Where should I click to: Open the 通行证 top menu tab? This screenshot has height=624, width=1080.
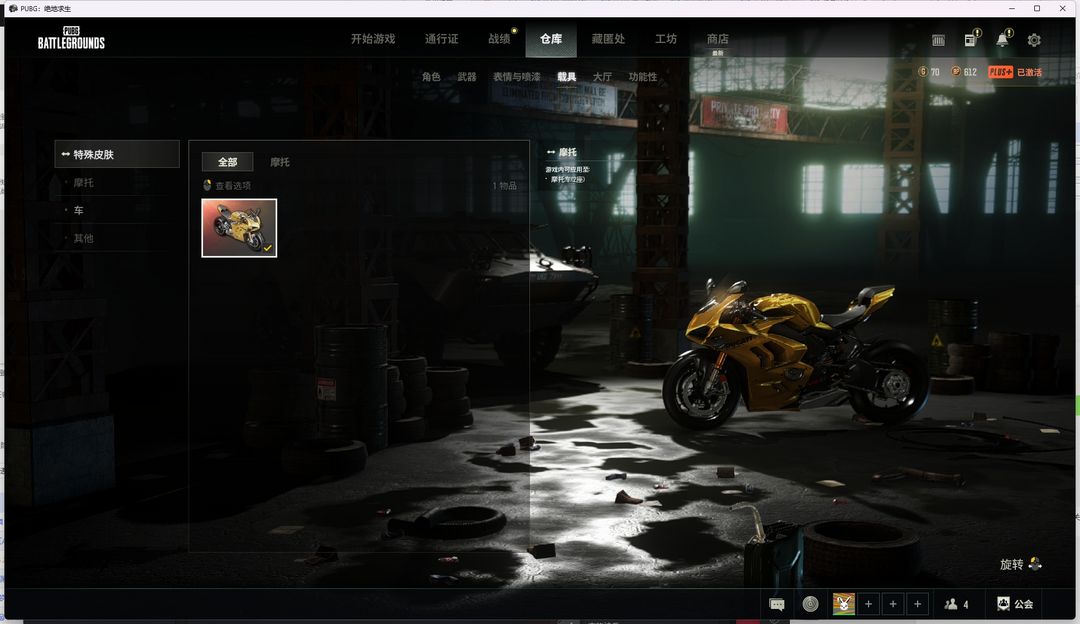click(x=441, y=39)
